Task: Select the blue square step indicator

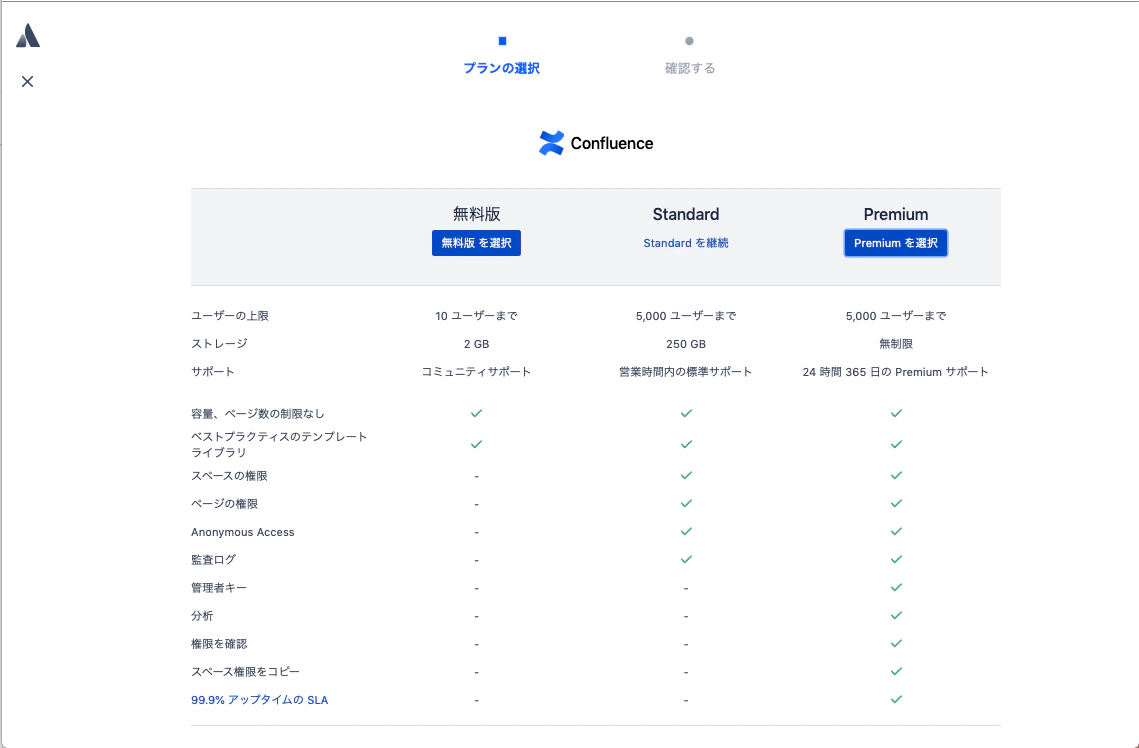Action: tap(502, 41)
